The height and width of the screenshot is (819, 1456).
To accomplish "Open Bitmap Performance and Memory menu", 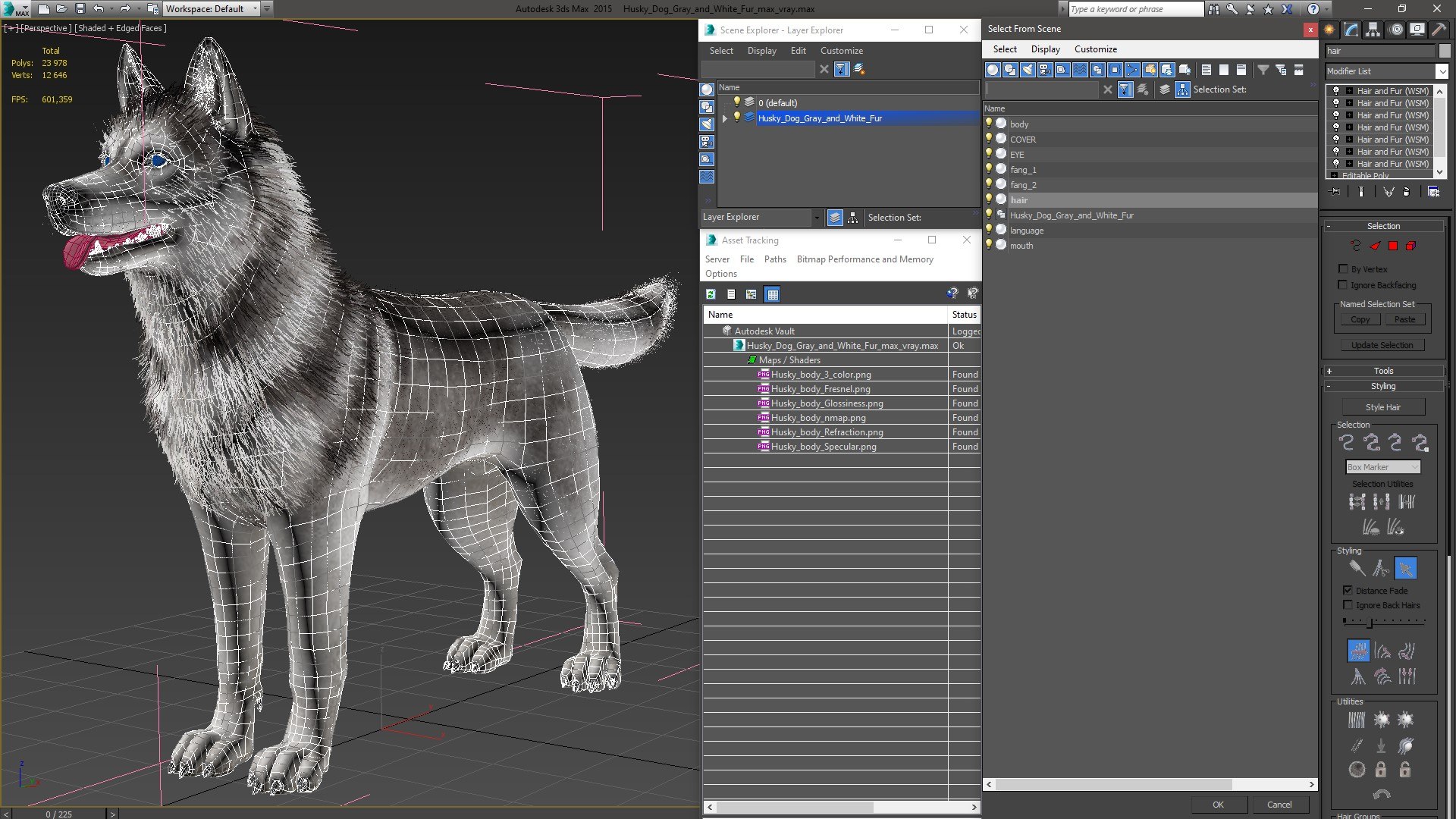I will pyautogui.click(x=864, y=259).
